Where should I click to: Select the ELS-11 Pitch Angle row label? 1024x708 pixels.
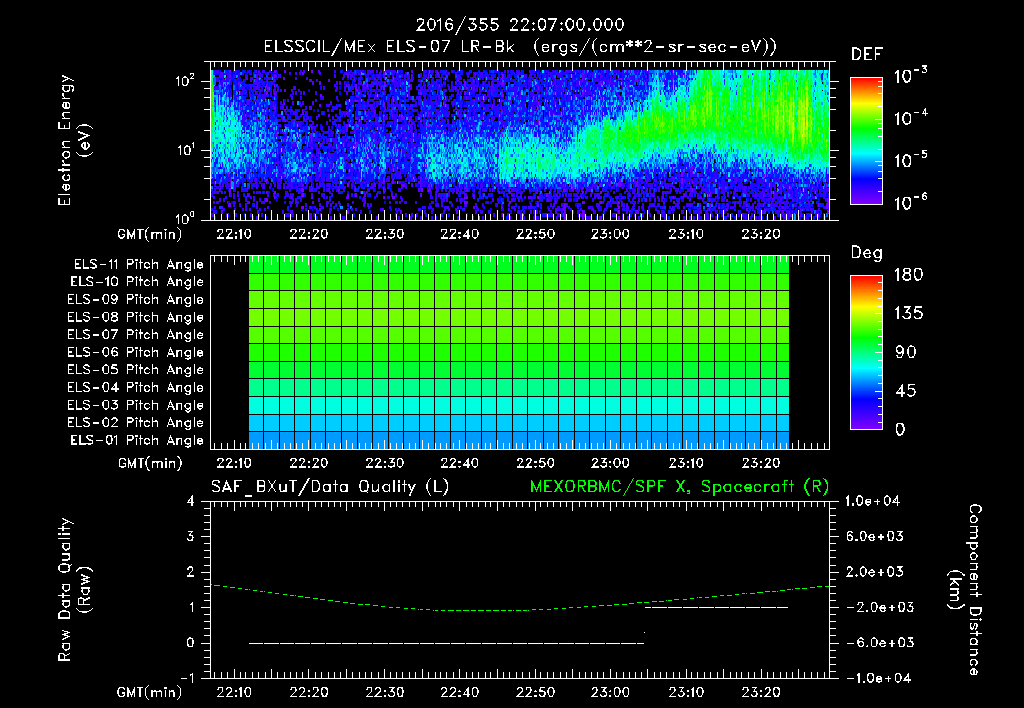138,265
